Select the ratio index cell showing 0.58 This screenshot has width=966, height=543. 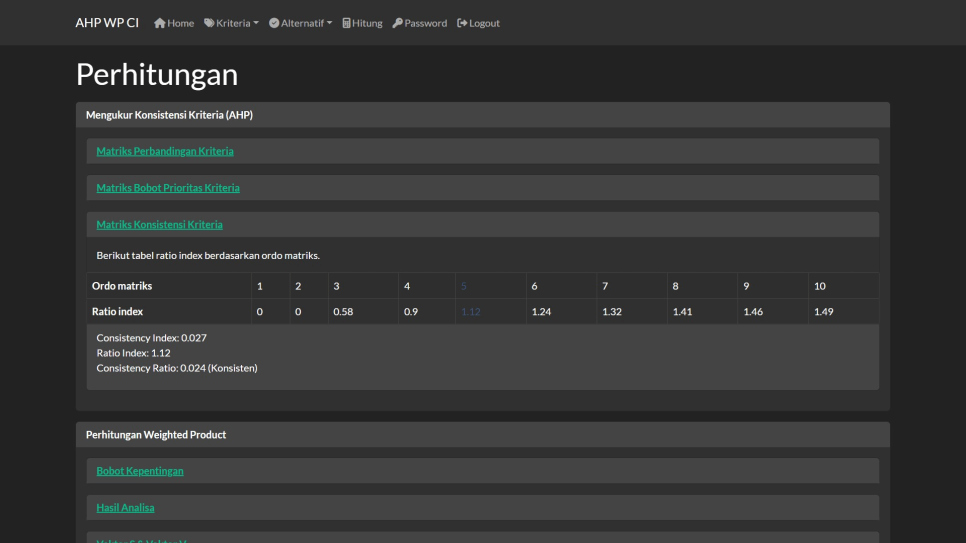343,312
